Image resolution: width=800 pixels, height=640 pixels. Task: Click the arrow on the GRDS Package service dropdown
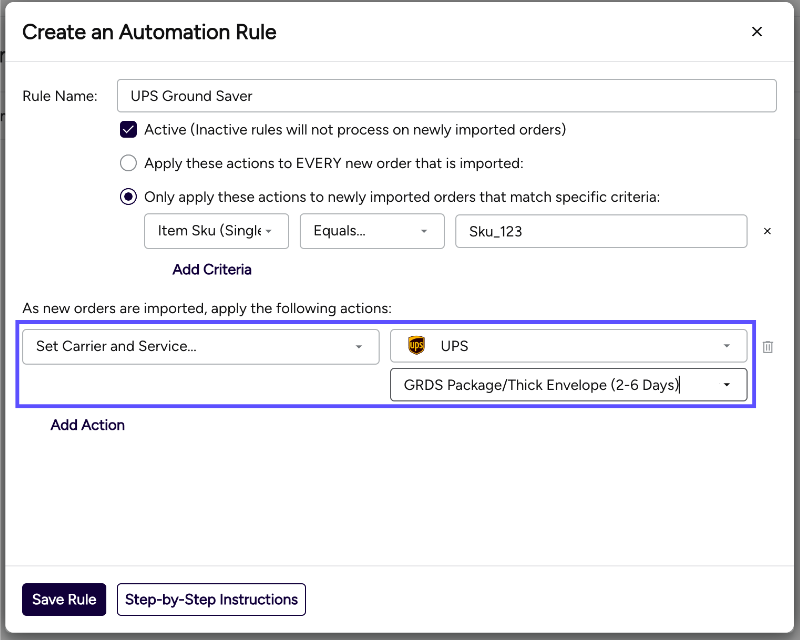click(726, 385)
